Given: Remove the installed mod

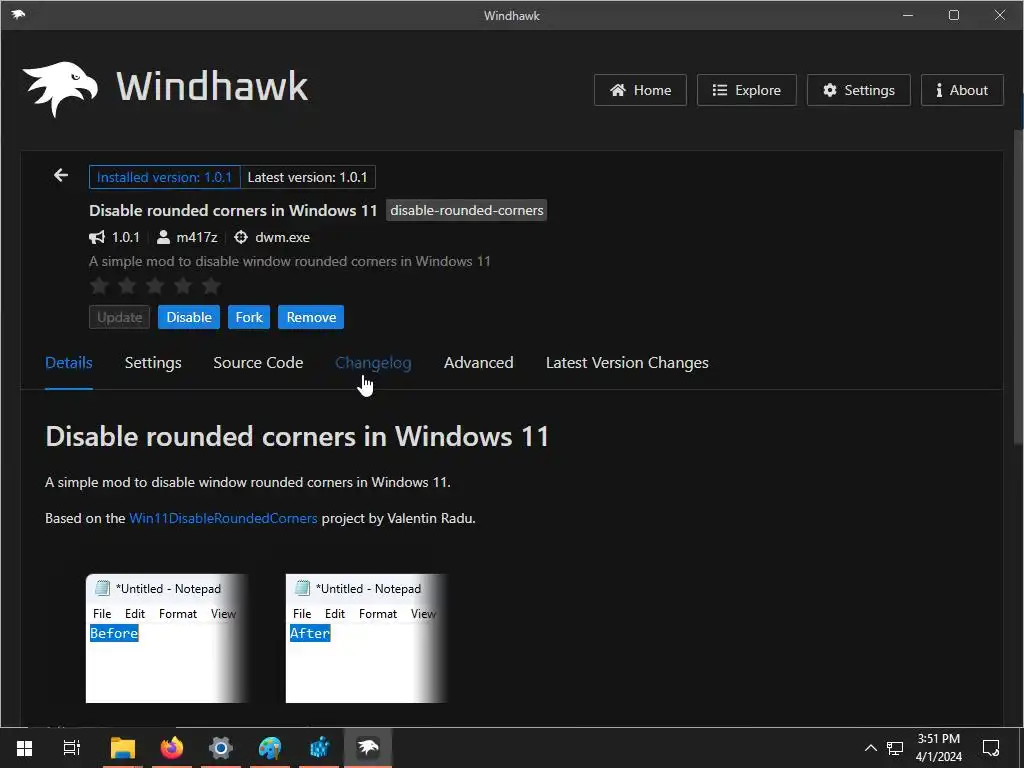Looking at the screenshot, I should tap(311, 317).
